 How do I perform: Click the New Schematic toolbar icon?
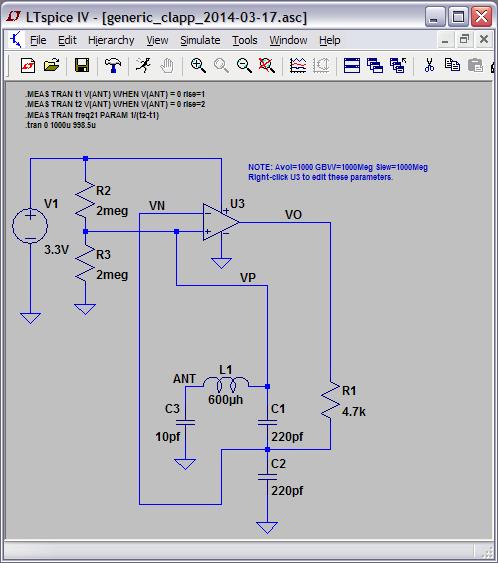(28, 66)
